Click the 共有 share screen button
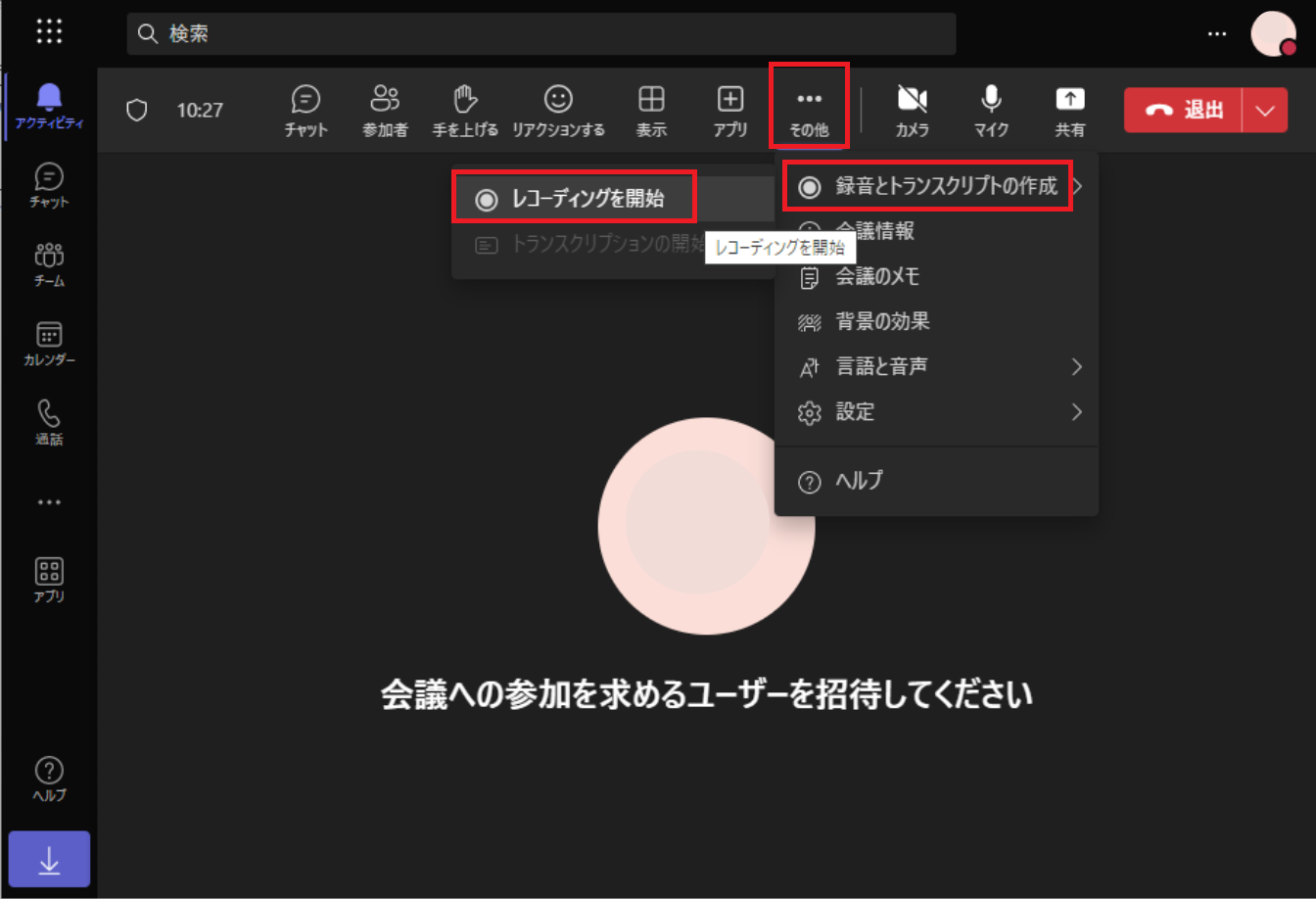Viewport: 1316px width, 899px height. (x=1069, y=109)
